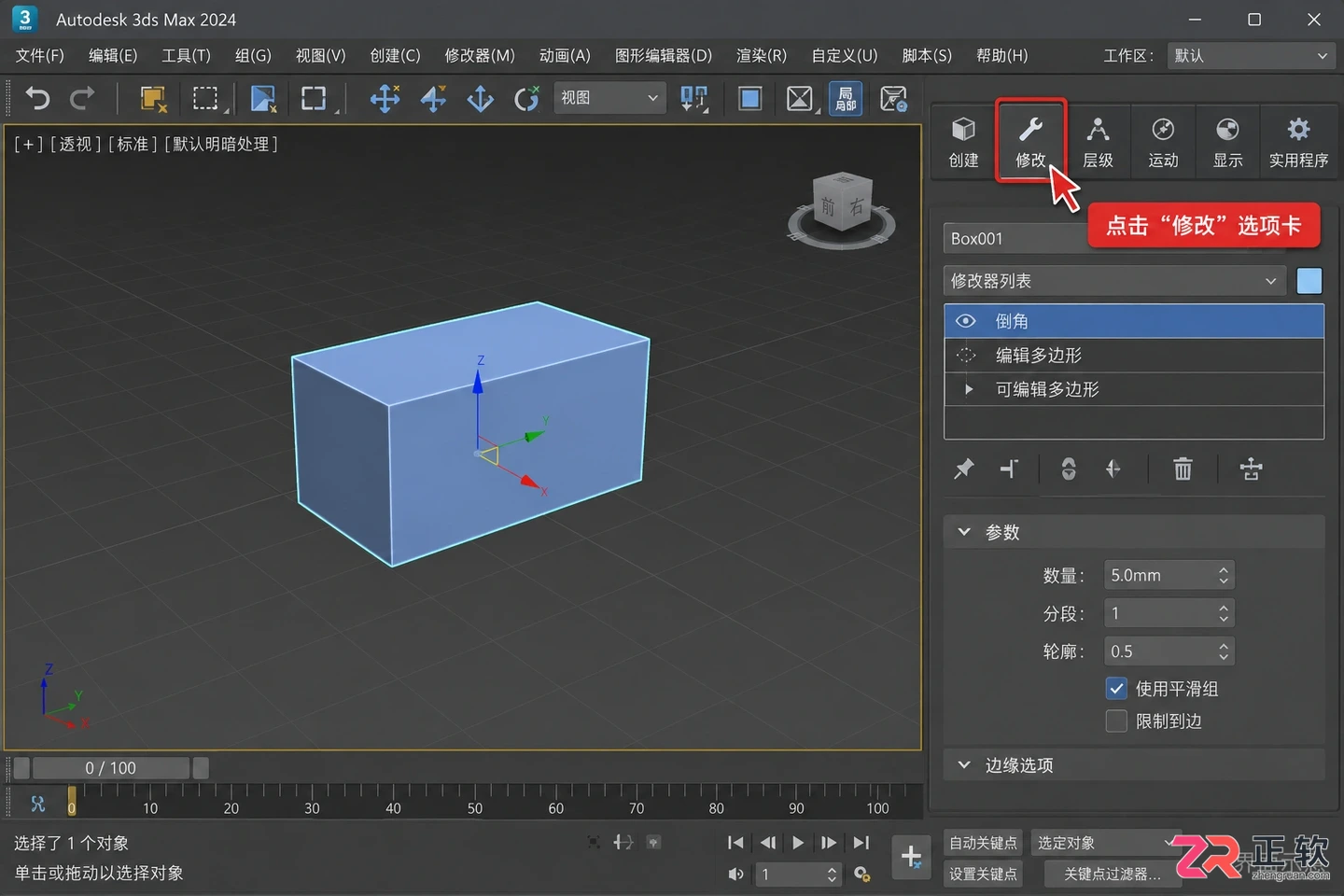
Task: Expand the 可编辑多边形 tree arrow
Action: pos(969,389)
